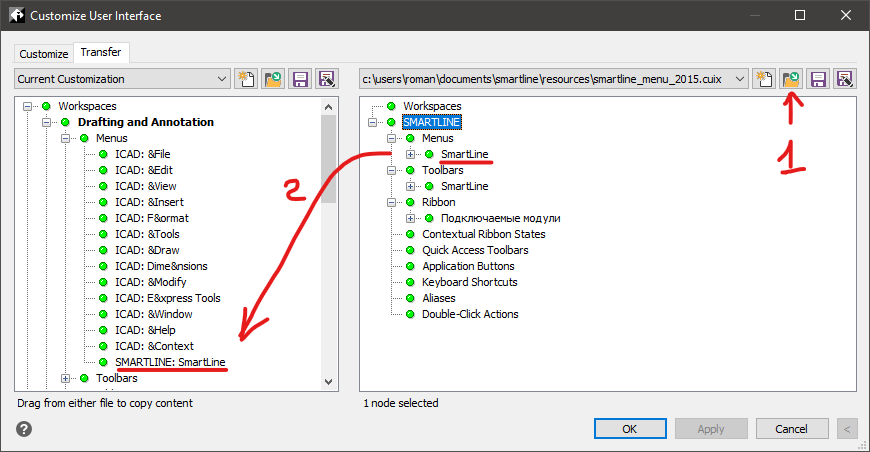Collapse the left pane Workspaces node

click(x=27, y=106)
